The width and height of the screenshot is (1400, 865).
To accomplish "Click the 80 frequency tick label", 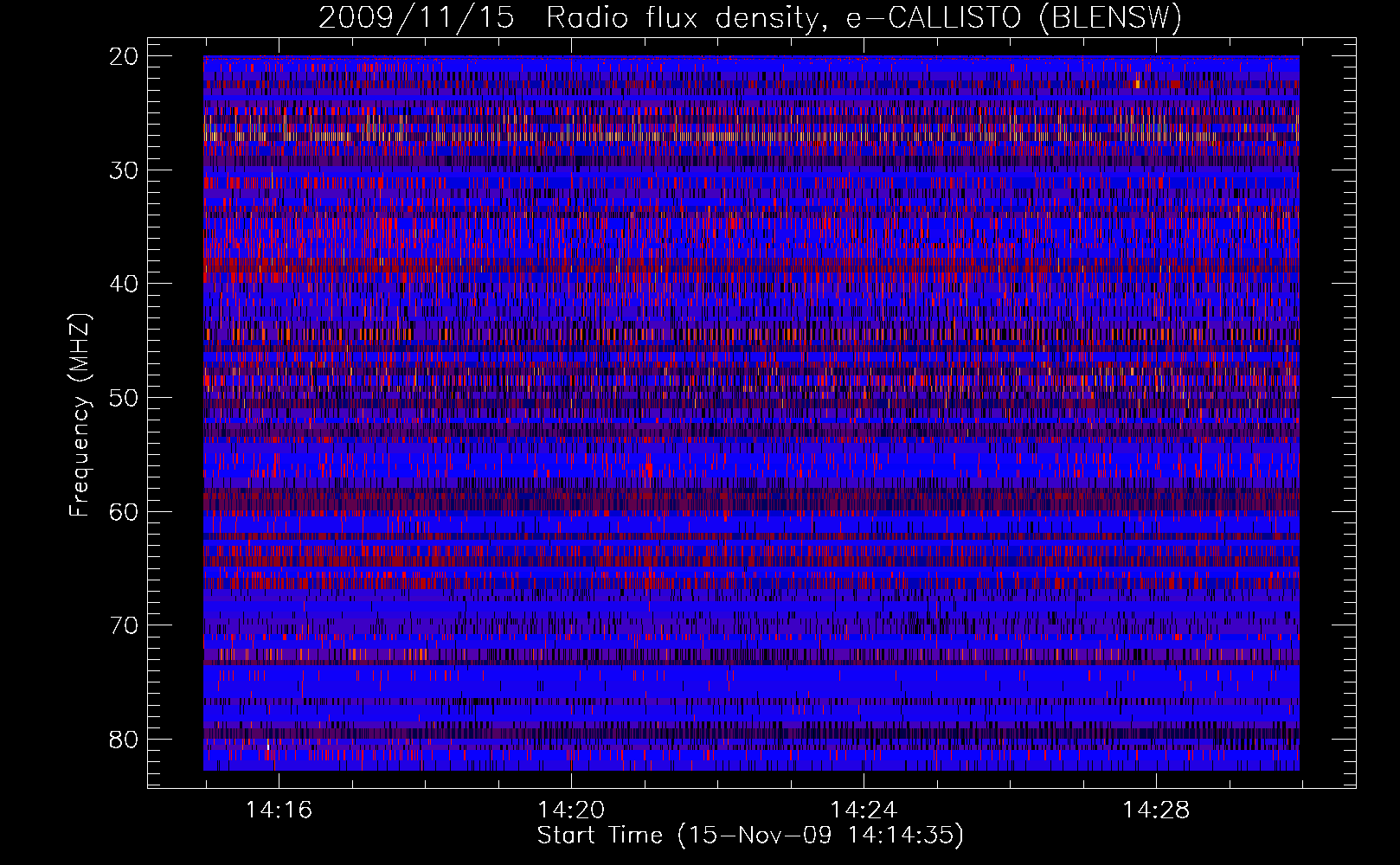I will point(125,740).
